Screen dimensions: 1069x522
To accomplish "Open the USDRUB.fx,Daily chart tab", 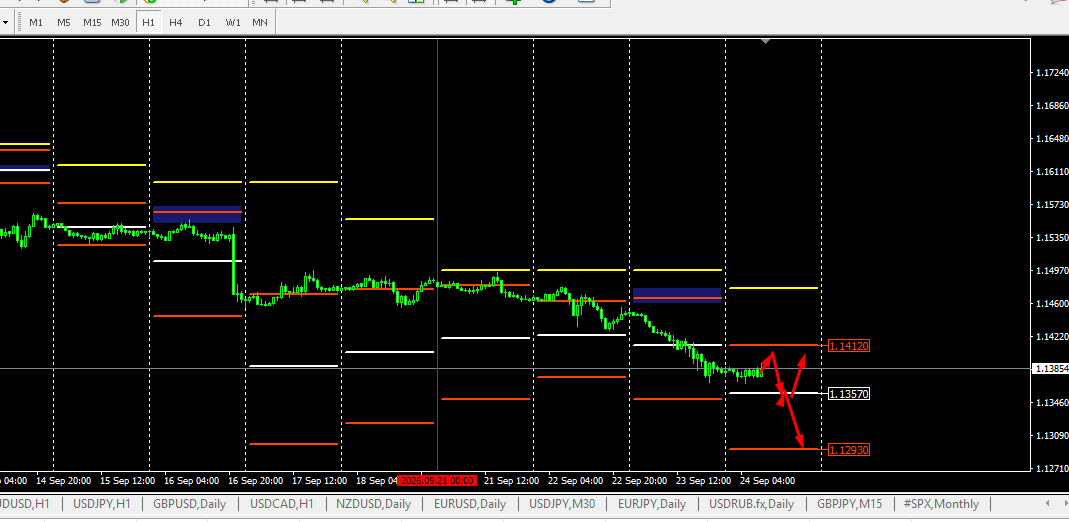I will [751, 504].
